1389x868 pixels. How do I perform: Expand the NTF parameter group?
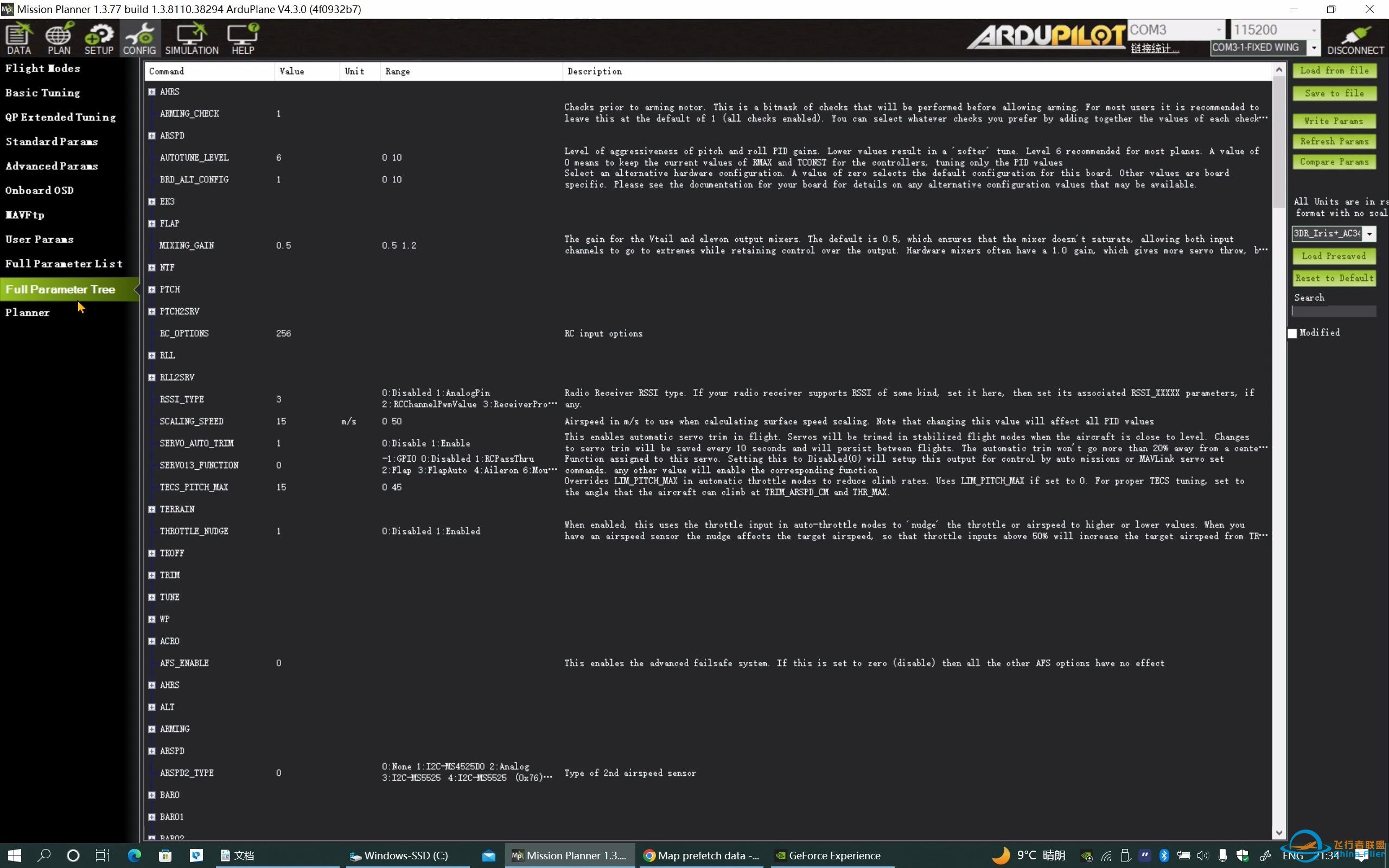(x=151, y=267)
